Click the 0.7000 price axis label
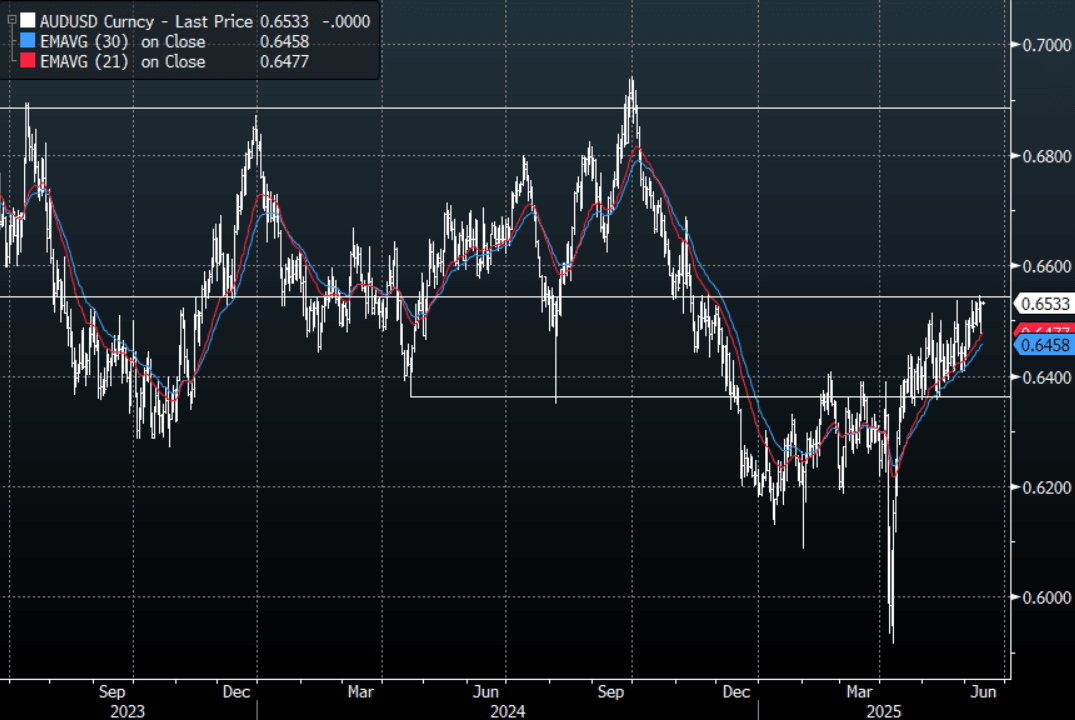 1043,45
